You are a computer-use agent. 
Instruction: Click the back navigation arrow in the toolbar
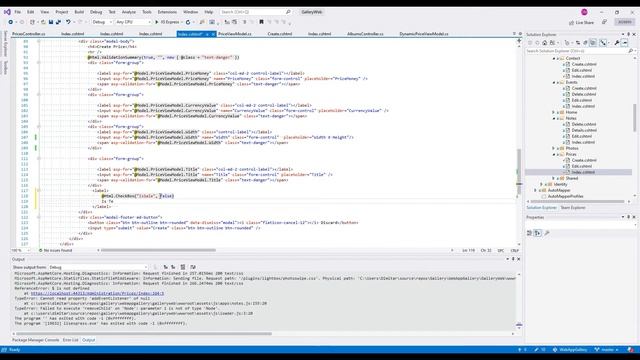11,22
